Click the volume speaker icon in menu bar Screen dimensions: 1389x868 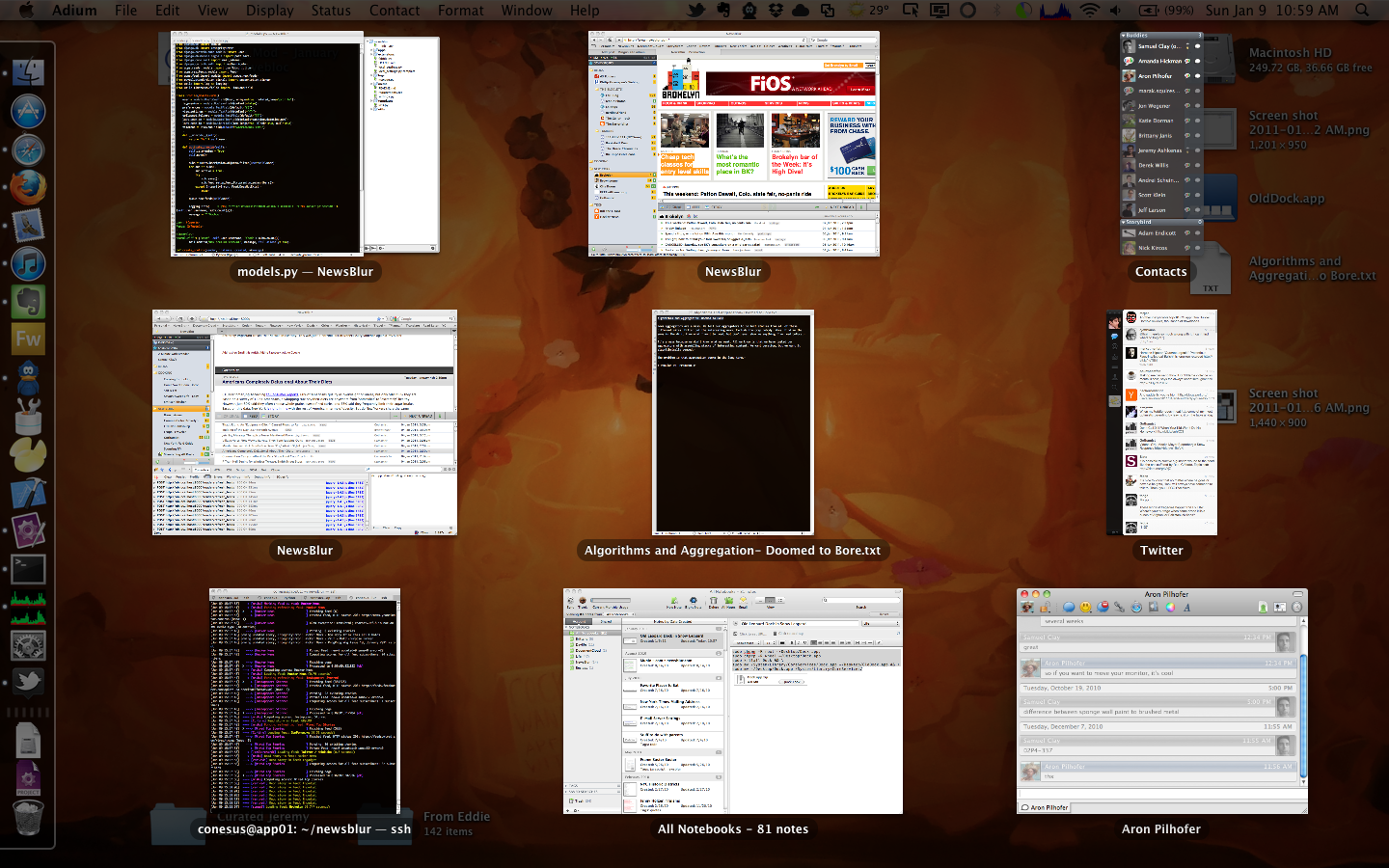pos(1115,10)
